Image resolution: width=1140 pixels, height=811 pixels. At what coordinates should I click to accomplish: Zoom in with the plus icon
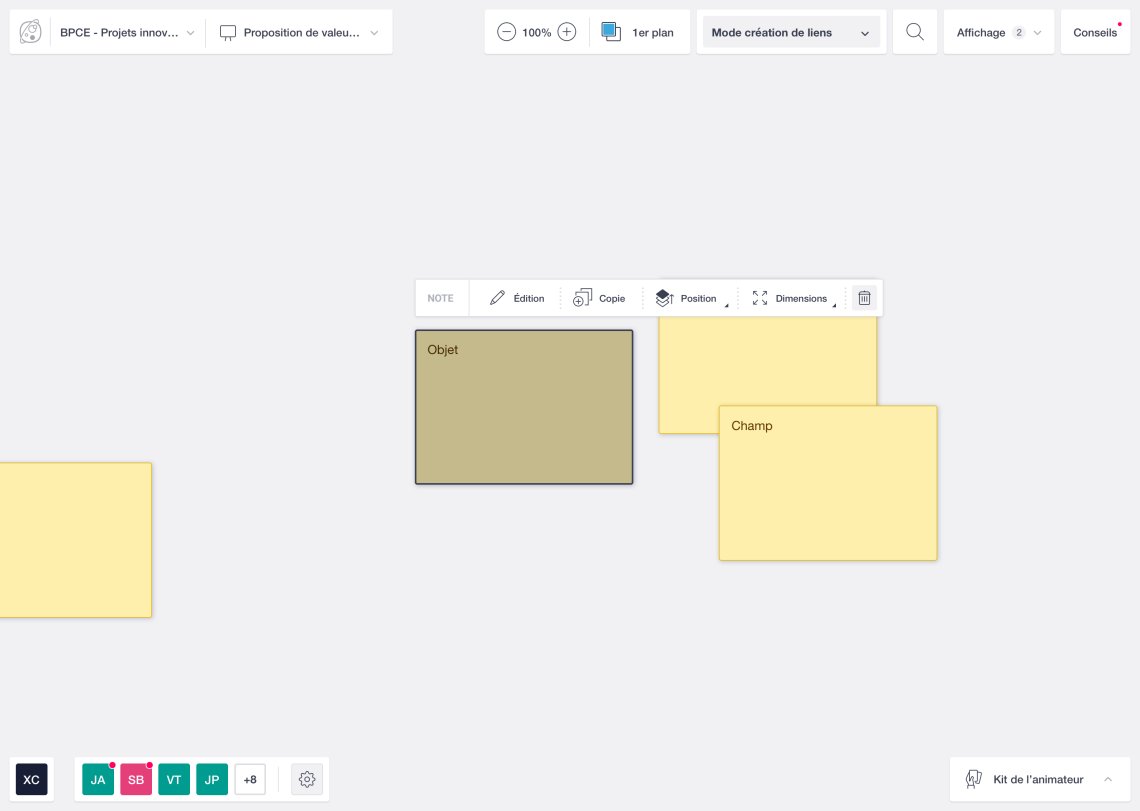[567, 32]
